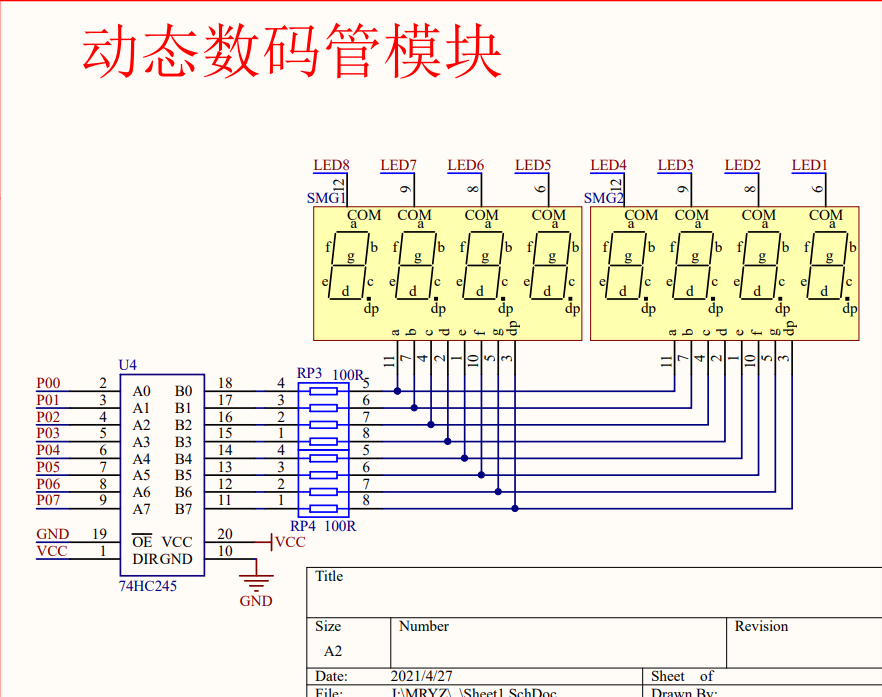Click the DIR pin label on U4

coord(145,559)
